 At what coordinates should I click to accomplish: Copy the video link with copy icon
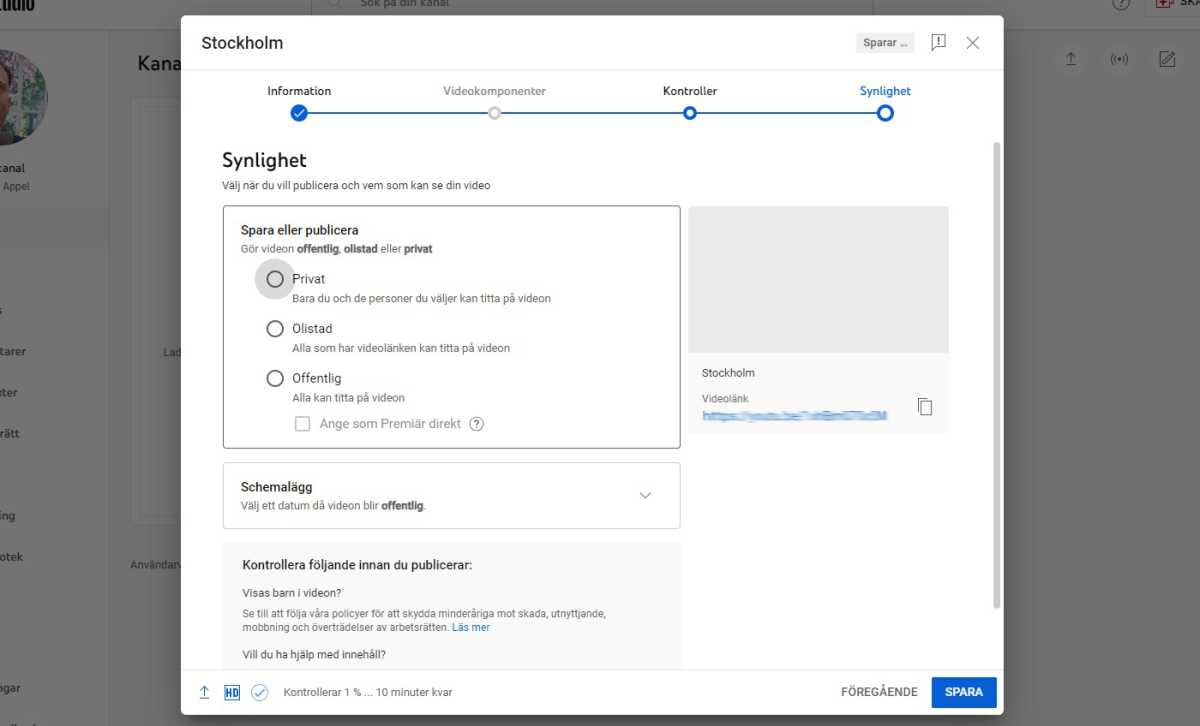[925, 407]
